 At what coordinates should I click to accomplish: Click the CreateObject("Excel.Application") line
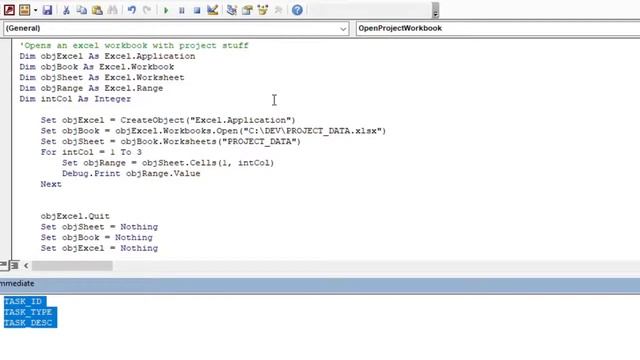click(168, 120)
